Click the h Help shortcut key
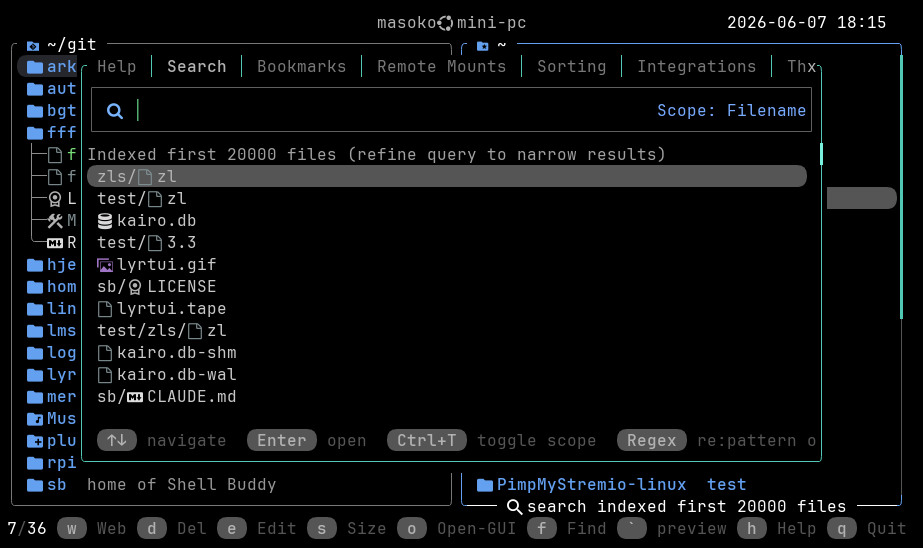The image size is (923, 548). pyautogui.click(x=752, y=529)
